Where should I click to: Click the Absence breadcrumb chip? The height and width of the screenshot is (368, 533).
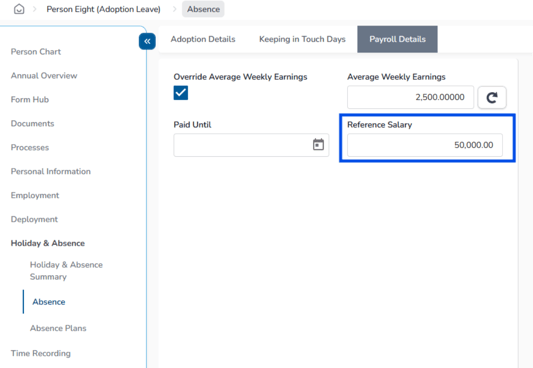203,9
